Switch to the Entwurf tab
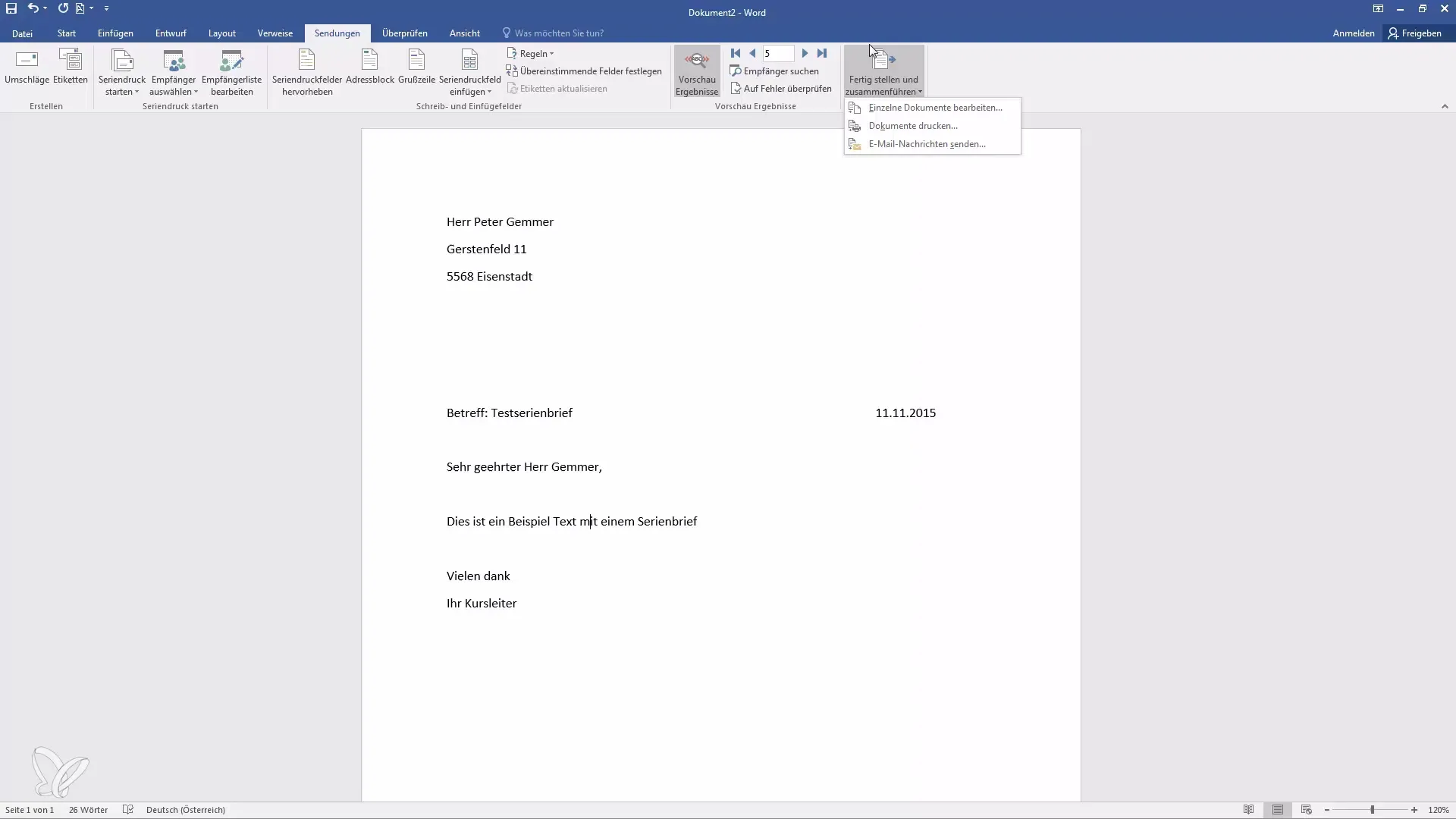Image resolution: width=1456 pixels, height=819 pixels. [171, 33]
